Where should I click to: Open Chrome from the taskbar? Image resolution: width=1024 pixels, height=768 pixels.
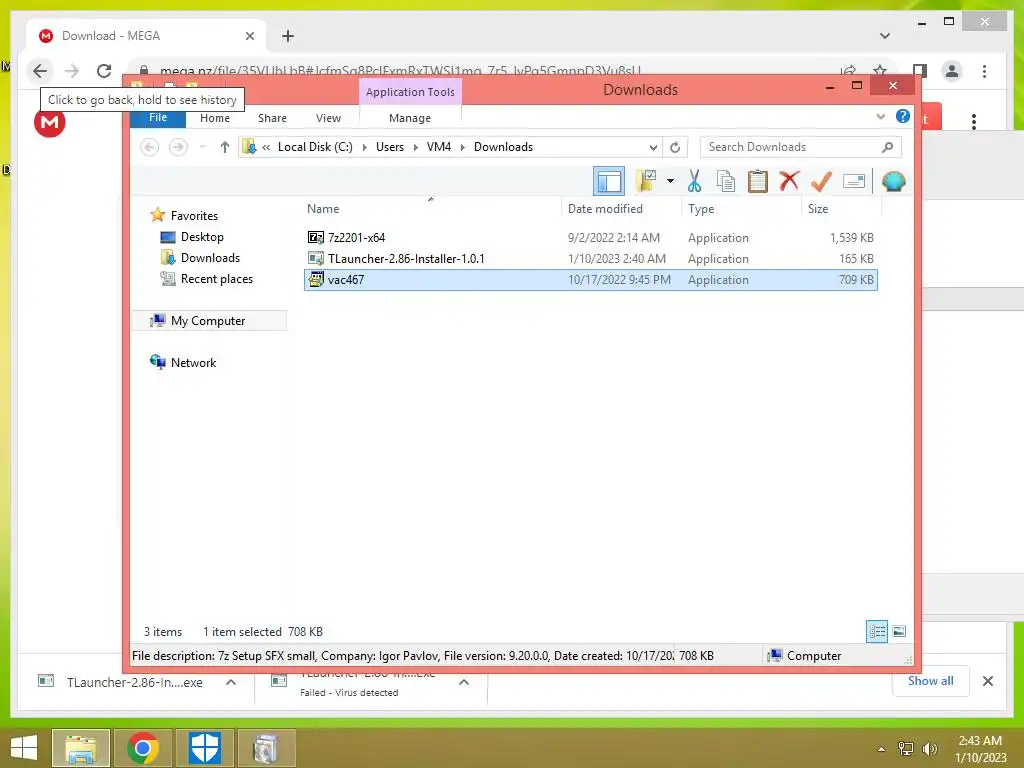click(x=143, y=748)
